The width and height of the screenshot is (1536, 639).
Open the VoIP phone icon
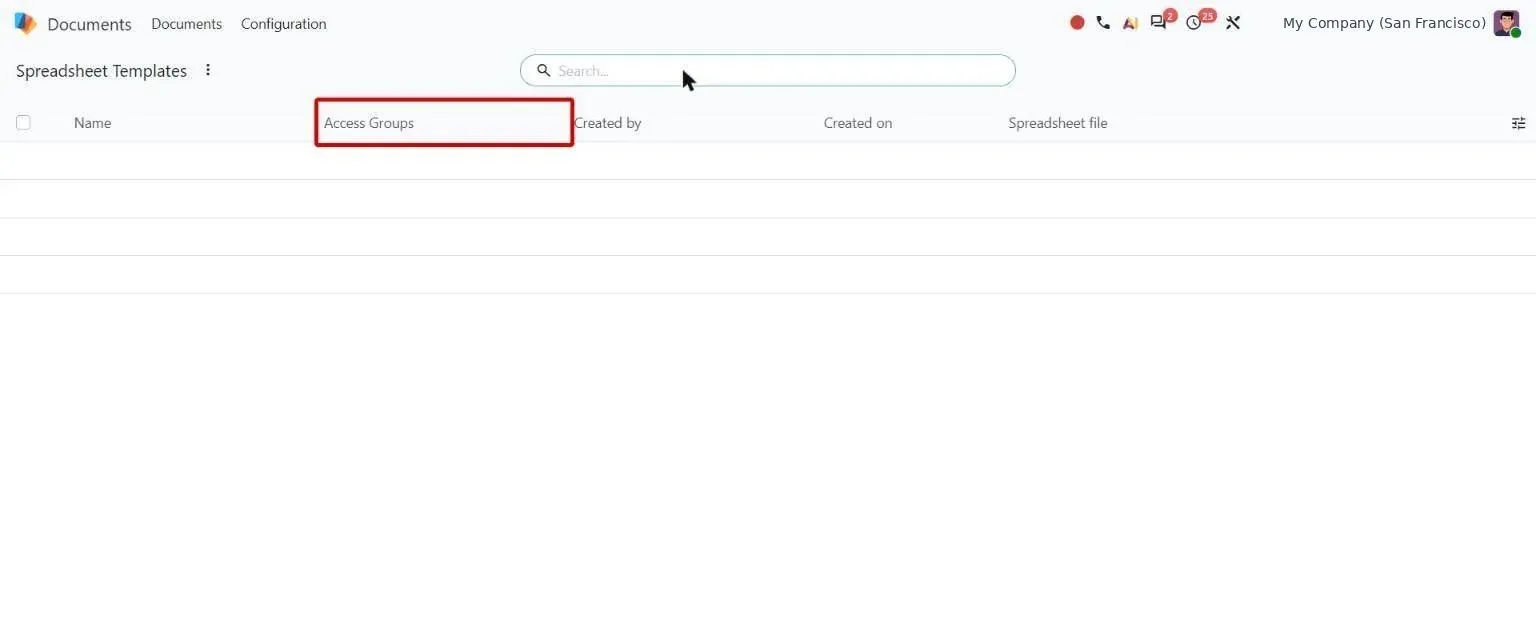(1103, 22)
